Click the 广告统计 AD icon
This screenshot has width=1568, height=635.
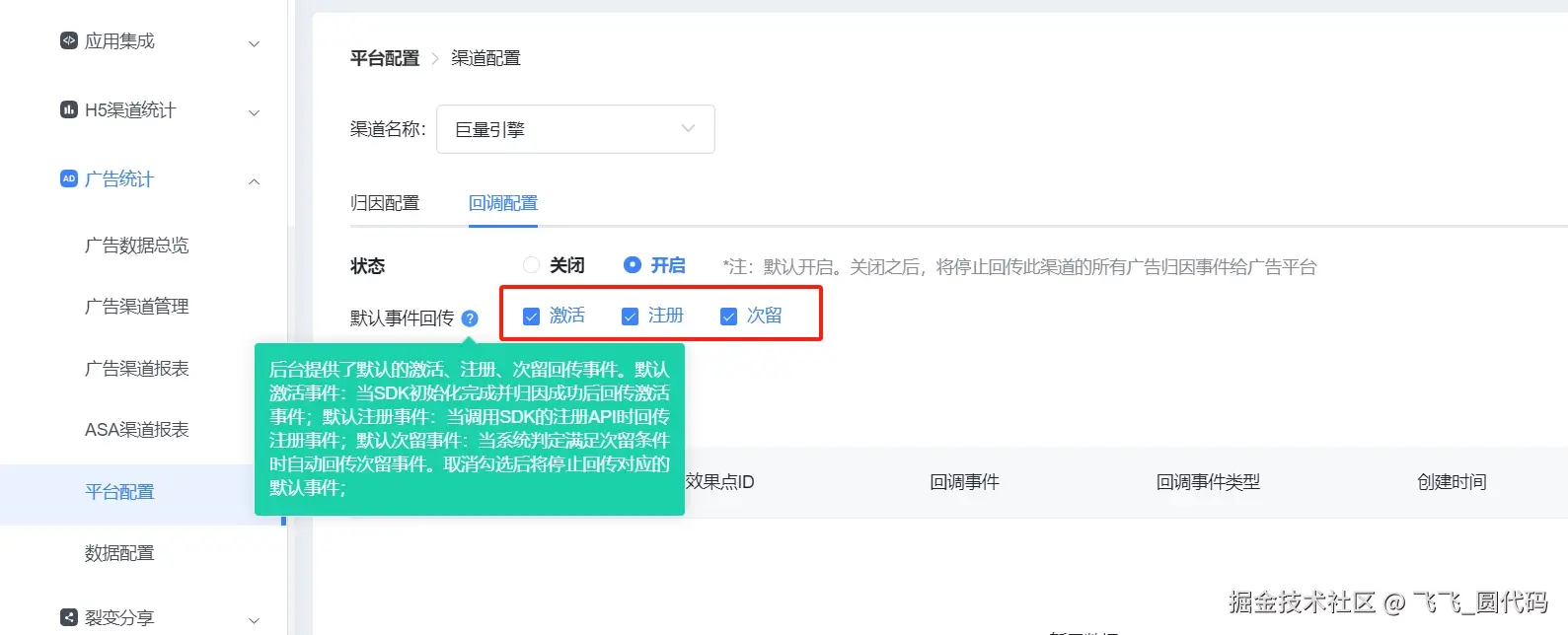(68, 178)
